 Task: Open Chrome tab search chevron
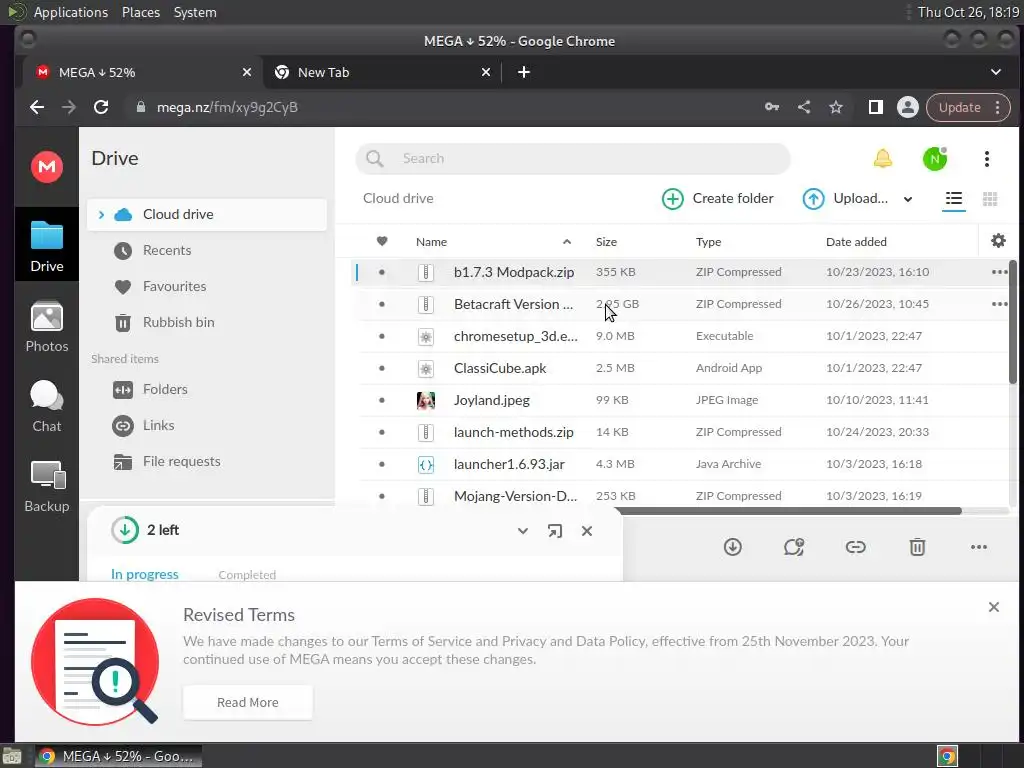[x=995, y=72]
